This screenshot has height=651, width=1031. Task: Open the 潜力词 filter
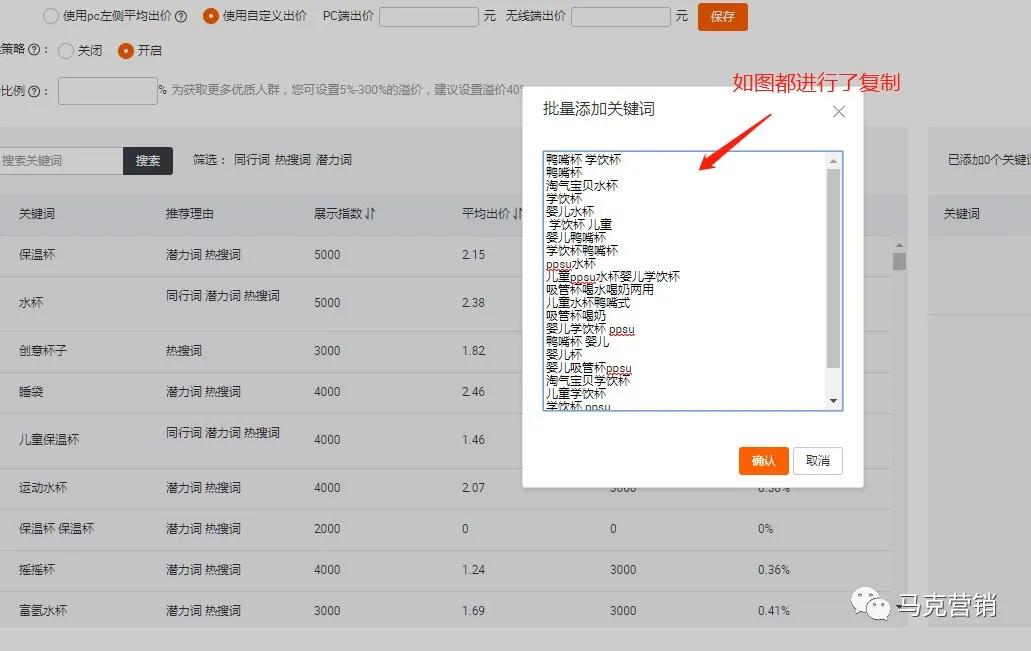[x=332, y=158]
